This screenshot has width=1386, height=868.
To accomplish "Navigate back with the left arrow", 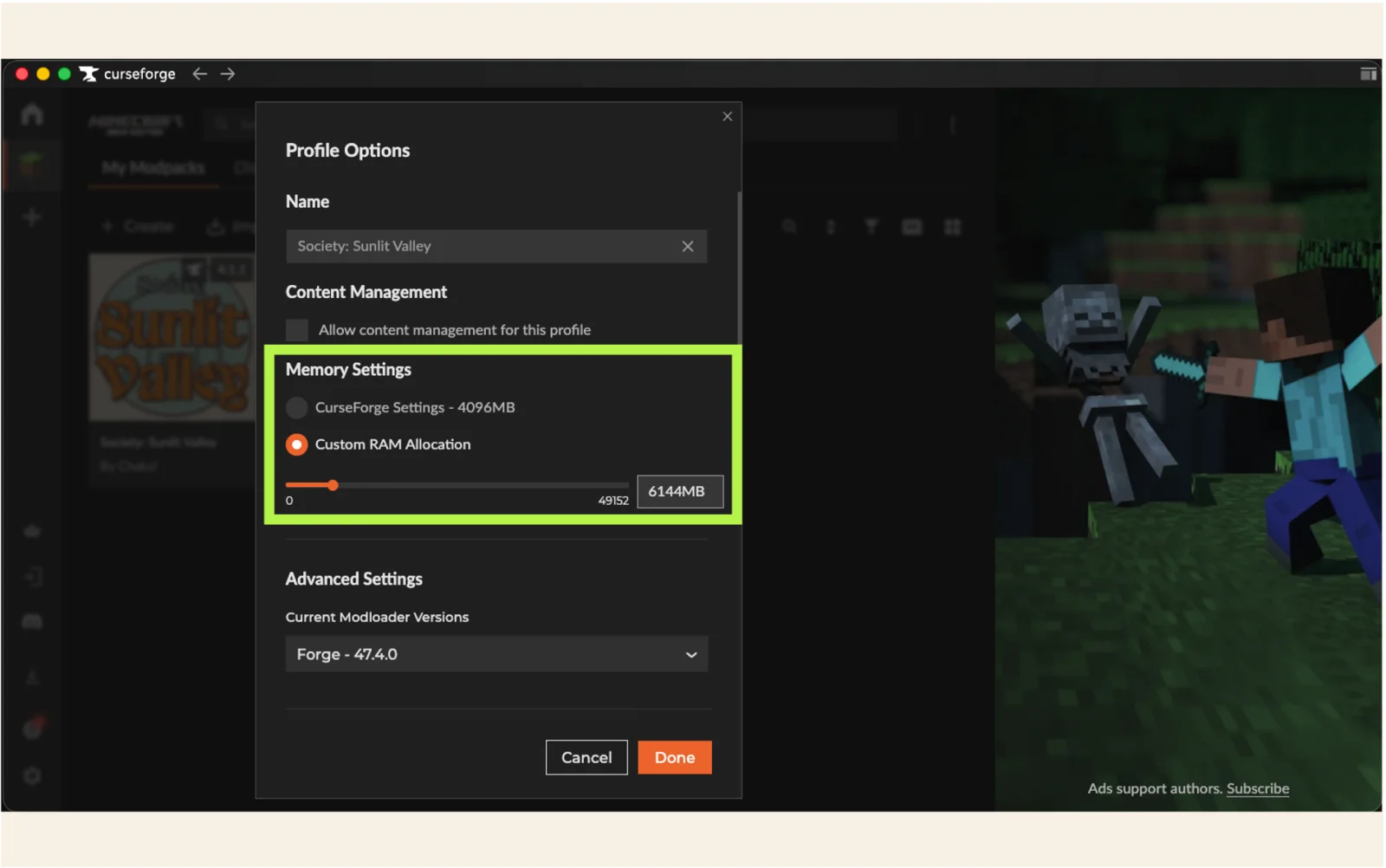I will pyautogui.click(x=200, y=74).
